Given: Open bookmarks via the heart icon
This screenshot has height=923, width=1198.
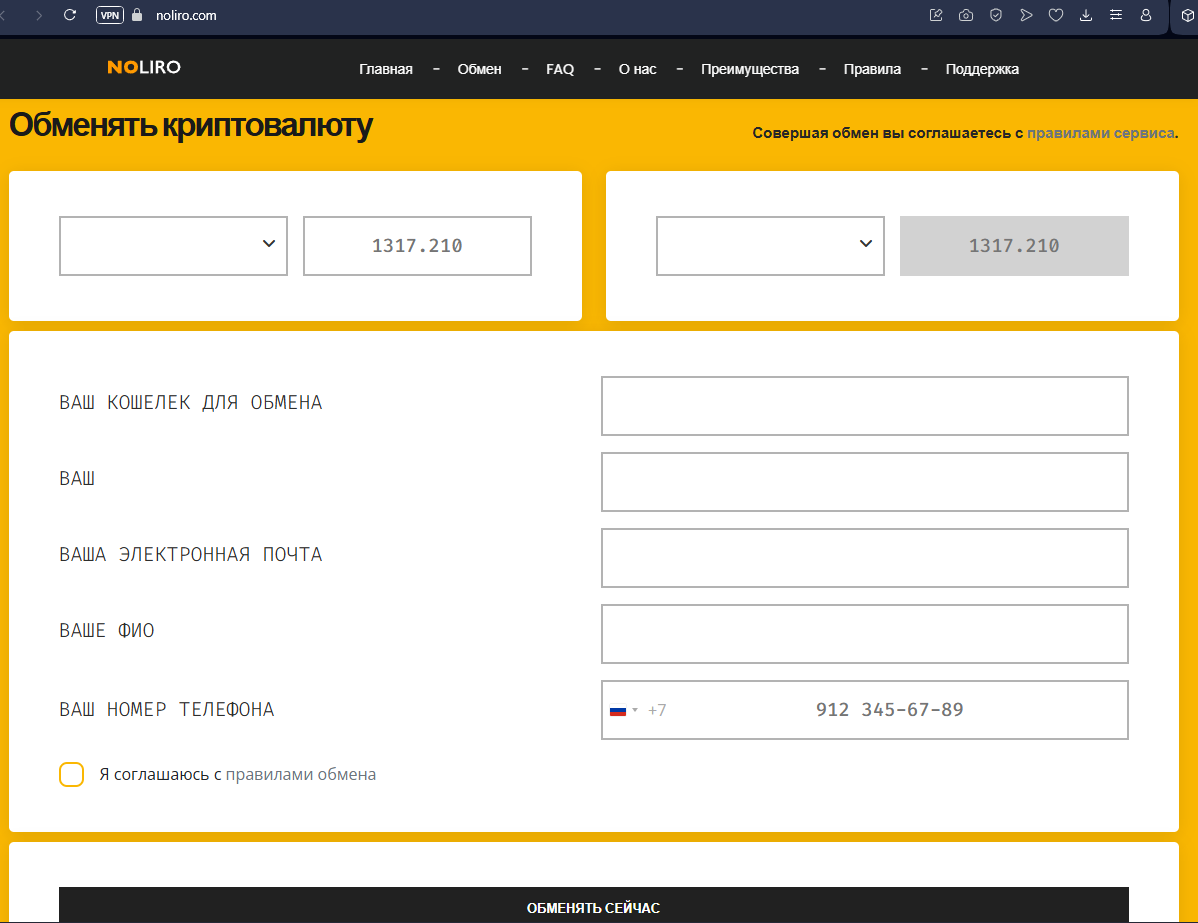Looking at the screenshot, I should (x=1056, y=15).
